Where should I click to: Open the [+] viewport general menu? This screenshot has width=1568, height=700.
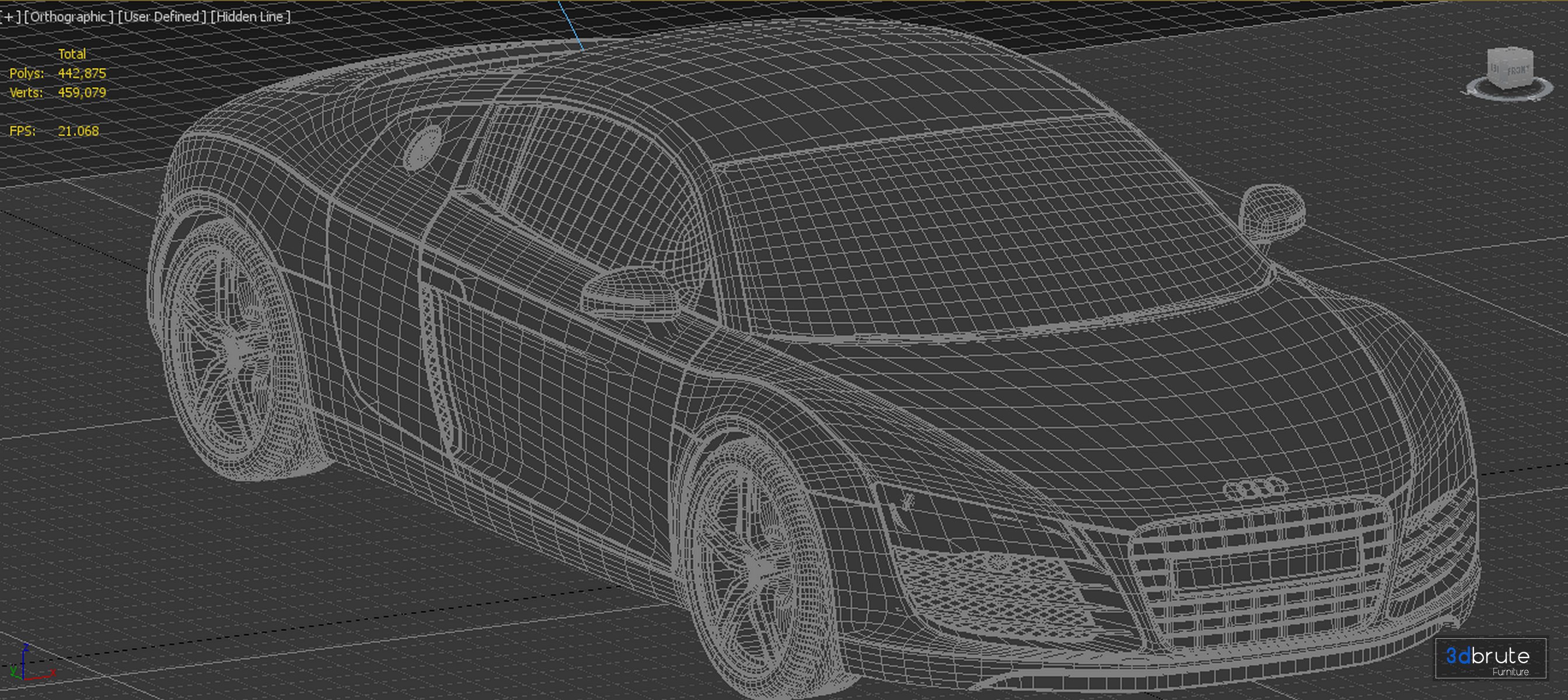11,16
